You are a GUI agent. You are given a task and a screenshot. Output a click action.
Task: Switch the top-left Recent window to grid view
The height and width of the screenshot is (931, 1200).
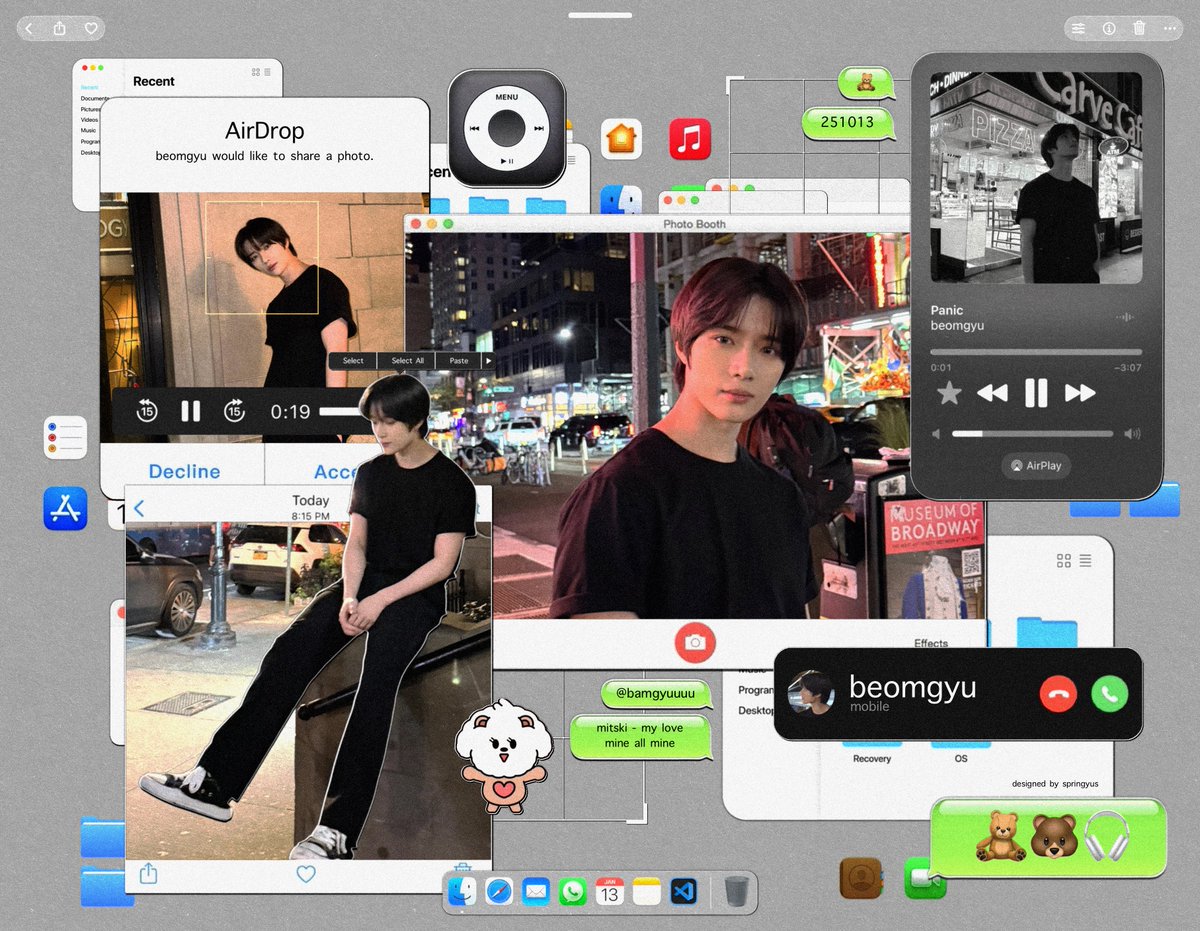tap(255, 72)
